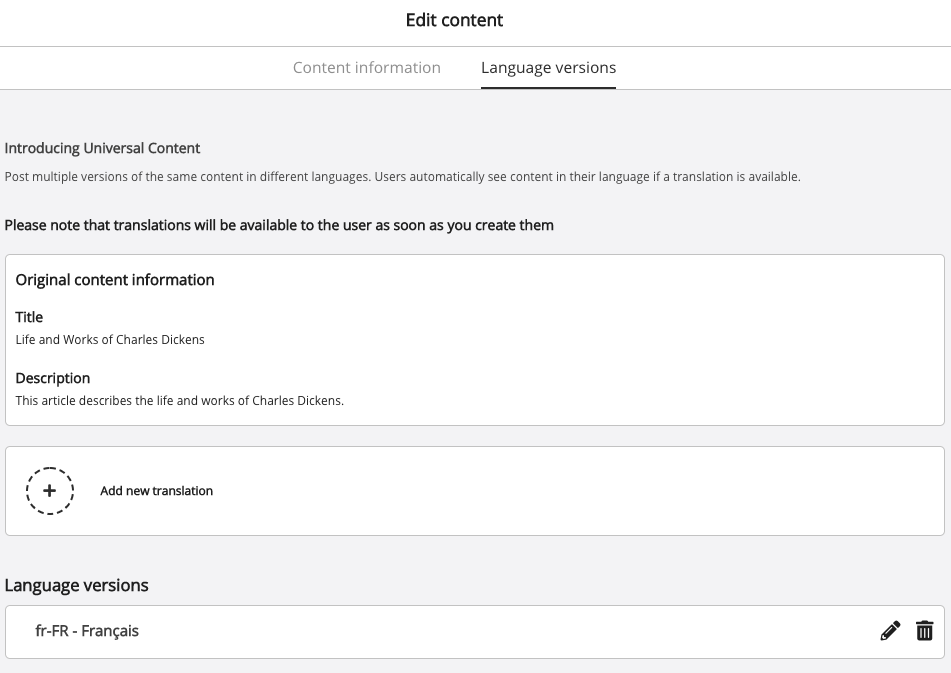Screen dimensions: 951x673
Task: Click the "Introducing Universal Content" heading
Action: coord(102,148)
